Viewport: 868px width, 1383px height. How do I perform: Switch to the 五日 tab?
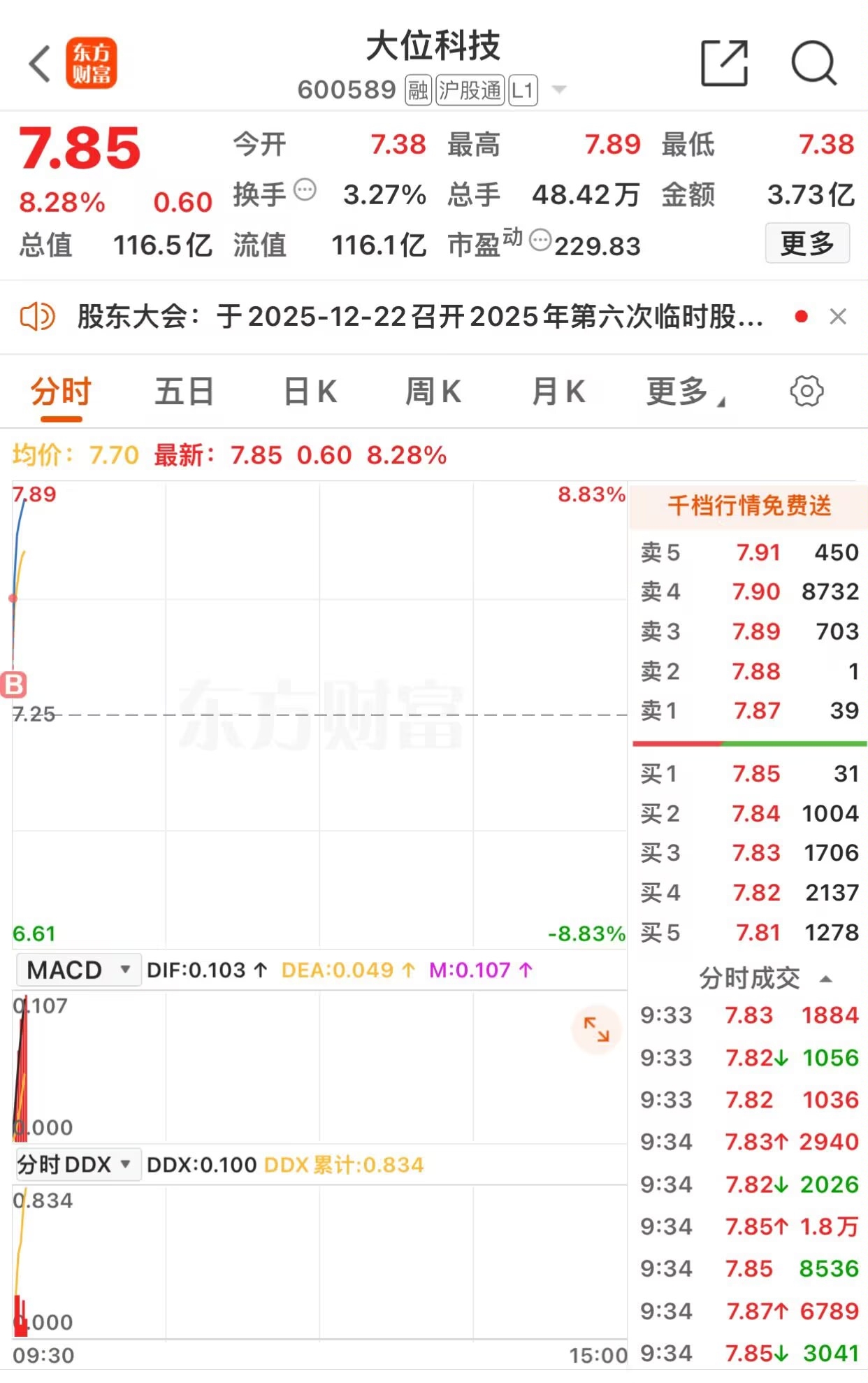184,392
